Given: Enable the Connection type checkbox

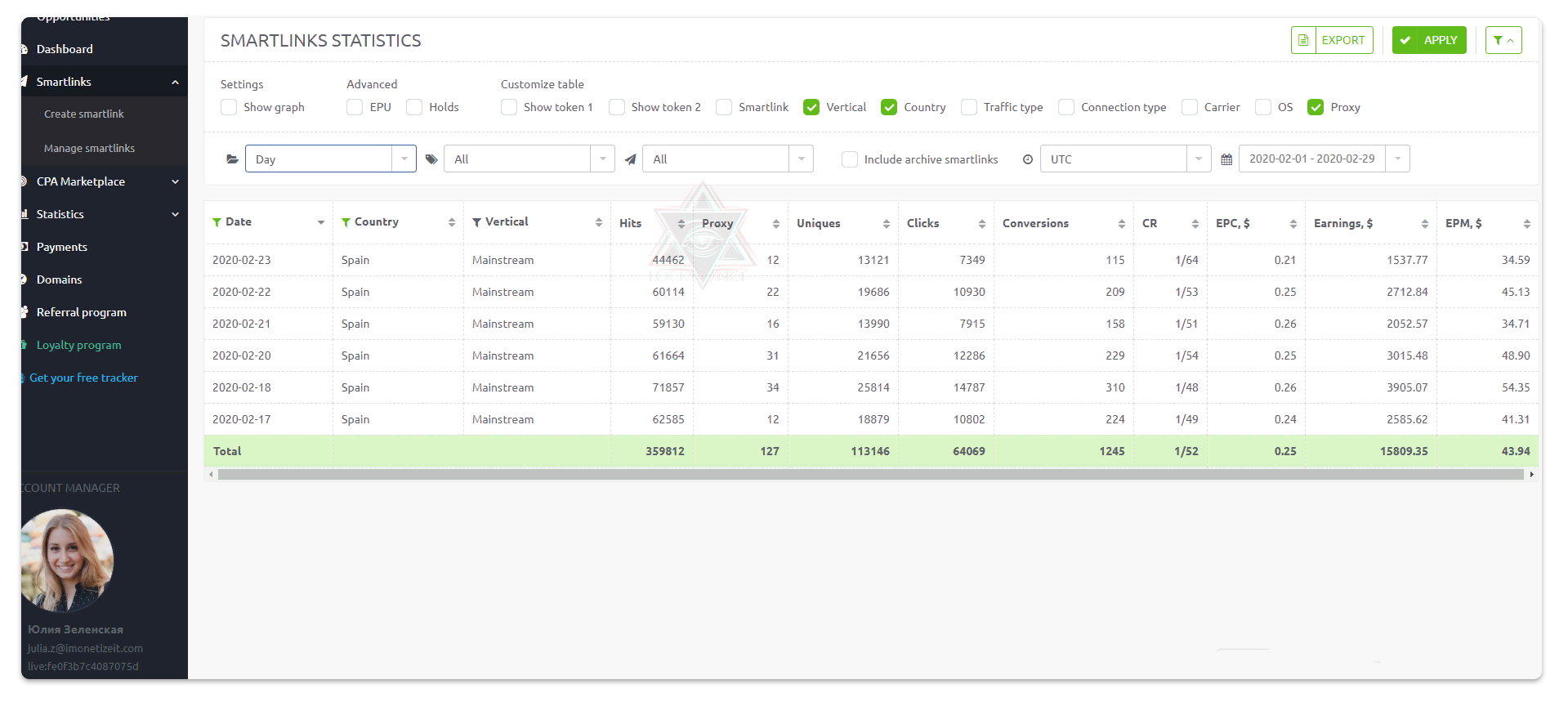Looking at the screenshot, I should coord(1066,107).
